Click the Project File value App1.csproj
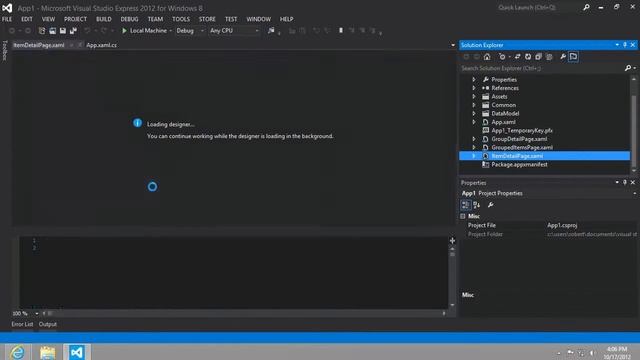Image resolution: width=640 pixels, height=360 pixels. pyautogui.click(x=562, y=225)
